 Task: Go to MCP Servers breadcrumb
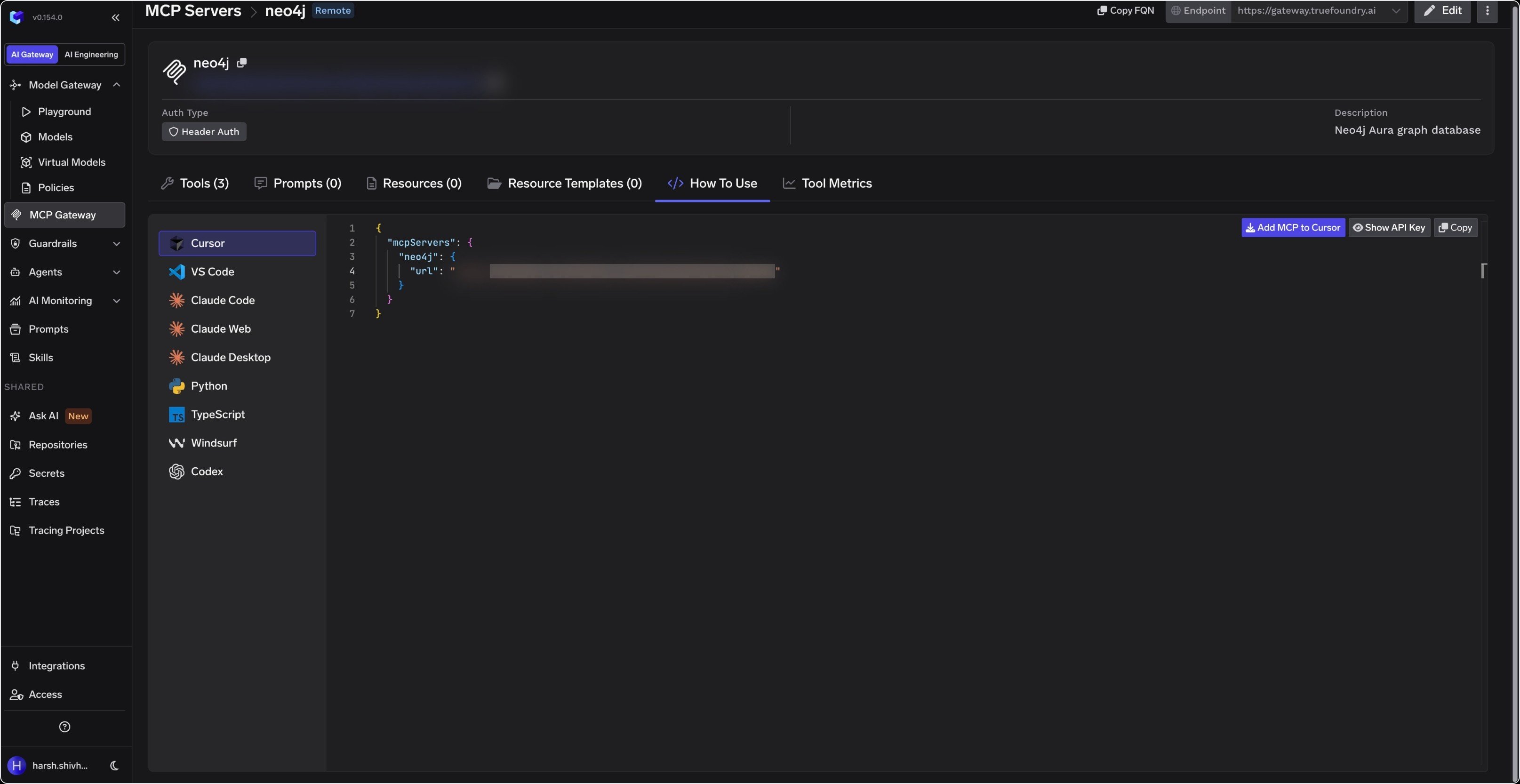pos(193,11)
